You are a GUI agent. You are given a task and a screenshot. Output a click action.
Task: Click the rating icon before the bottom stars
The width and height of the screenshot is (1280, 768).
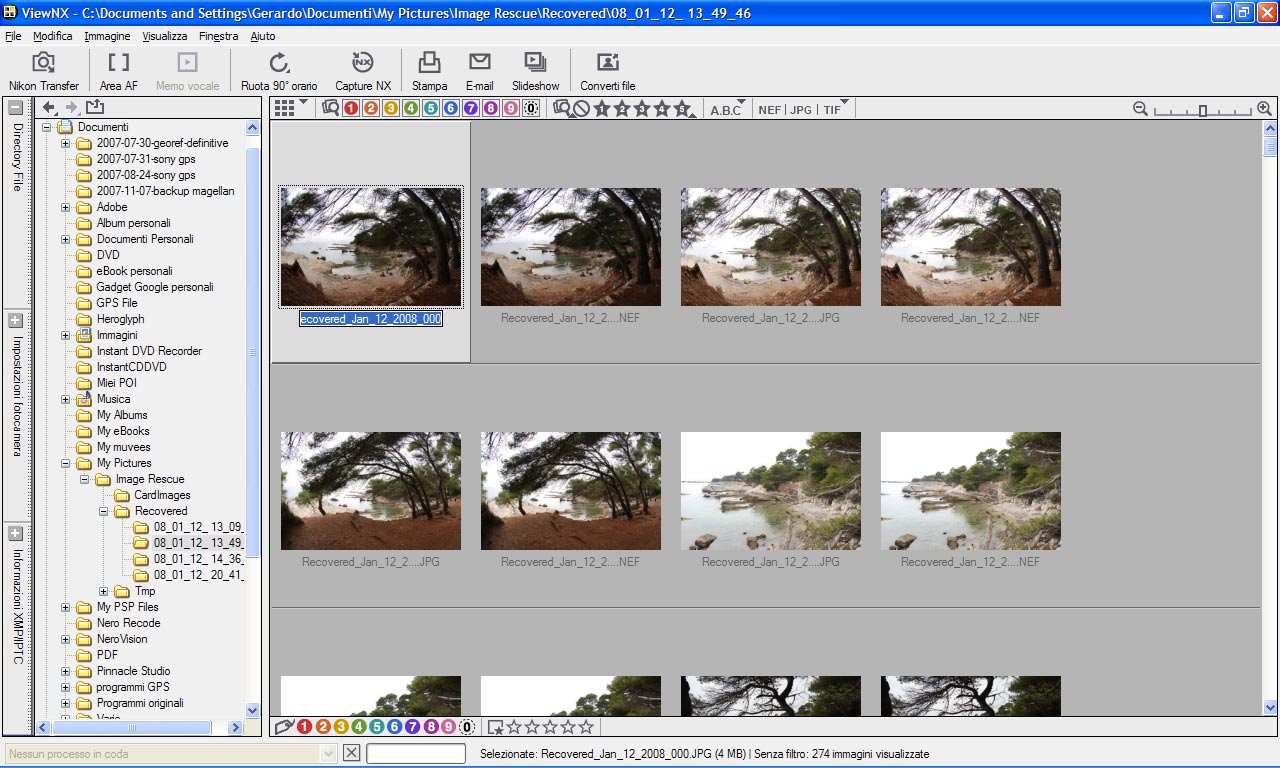[496, 727]
